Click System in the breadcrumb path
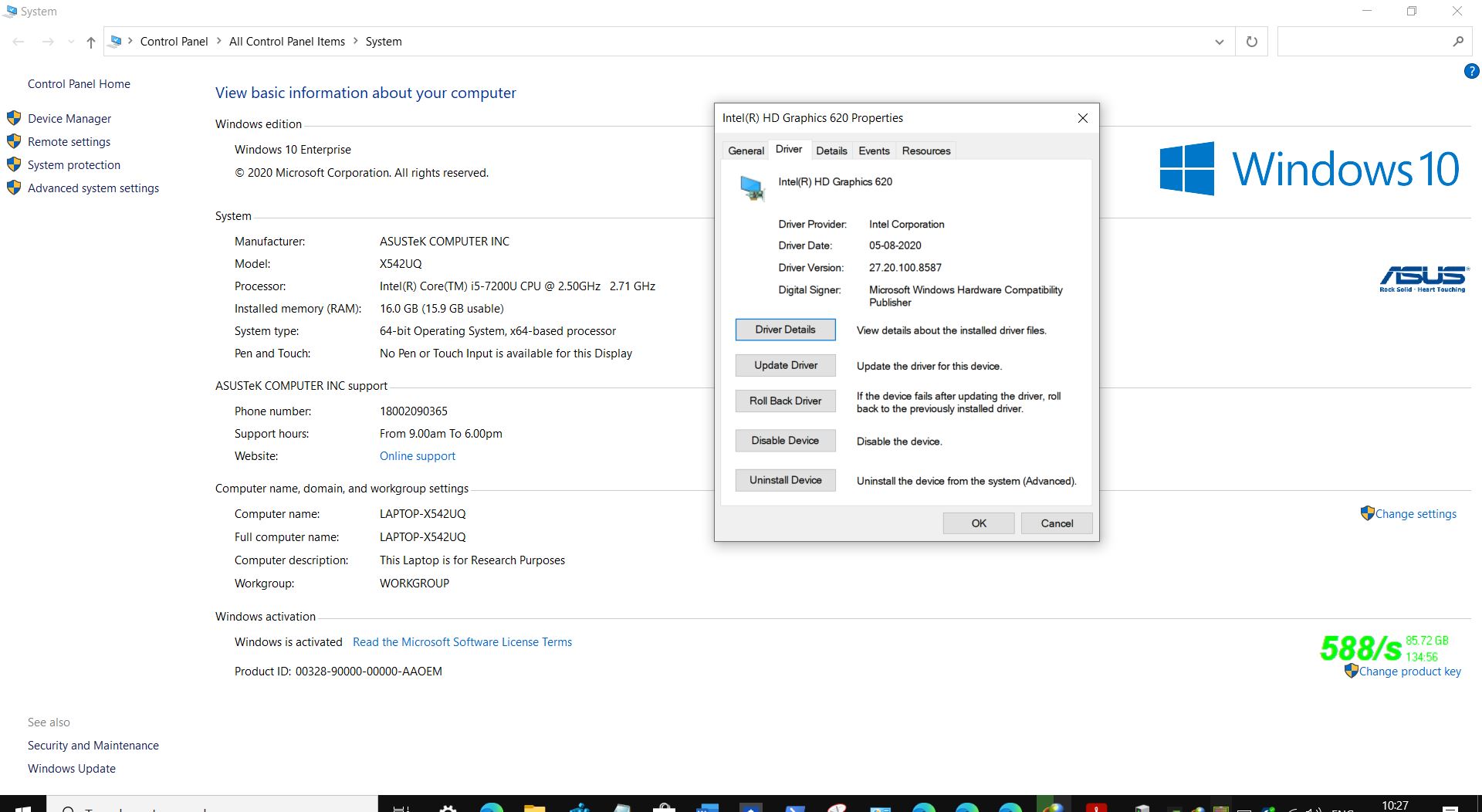This screenshot has height=812, width=1482. click(384, 42)
